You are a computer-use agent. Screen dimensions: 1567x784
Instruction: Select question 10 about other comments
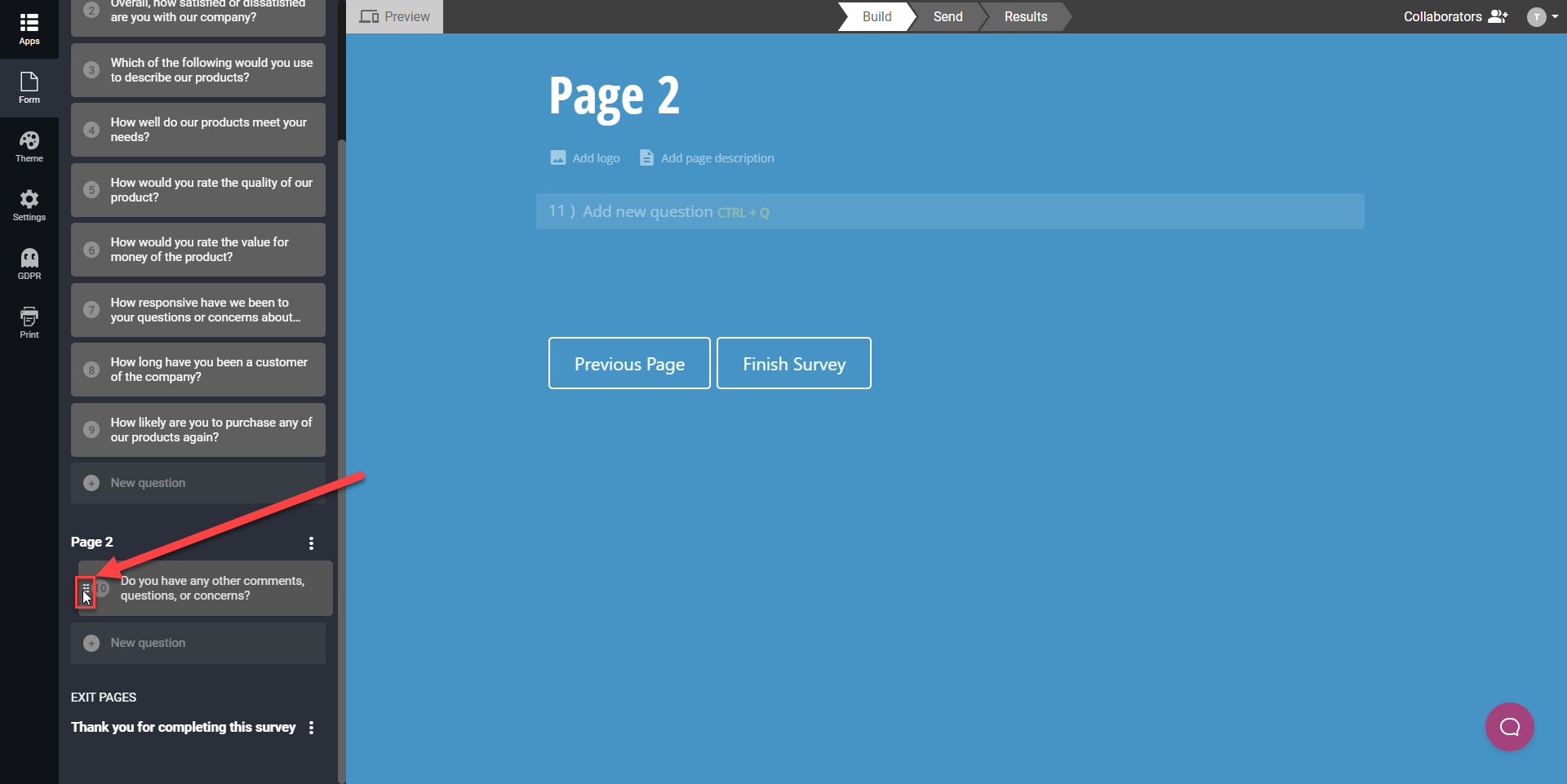pos(206,588)
